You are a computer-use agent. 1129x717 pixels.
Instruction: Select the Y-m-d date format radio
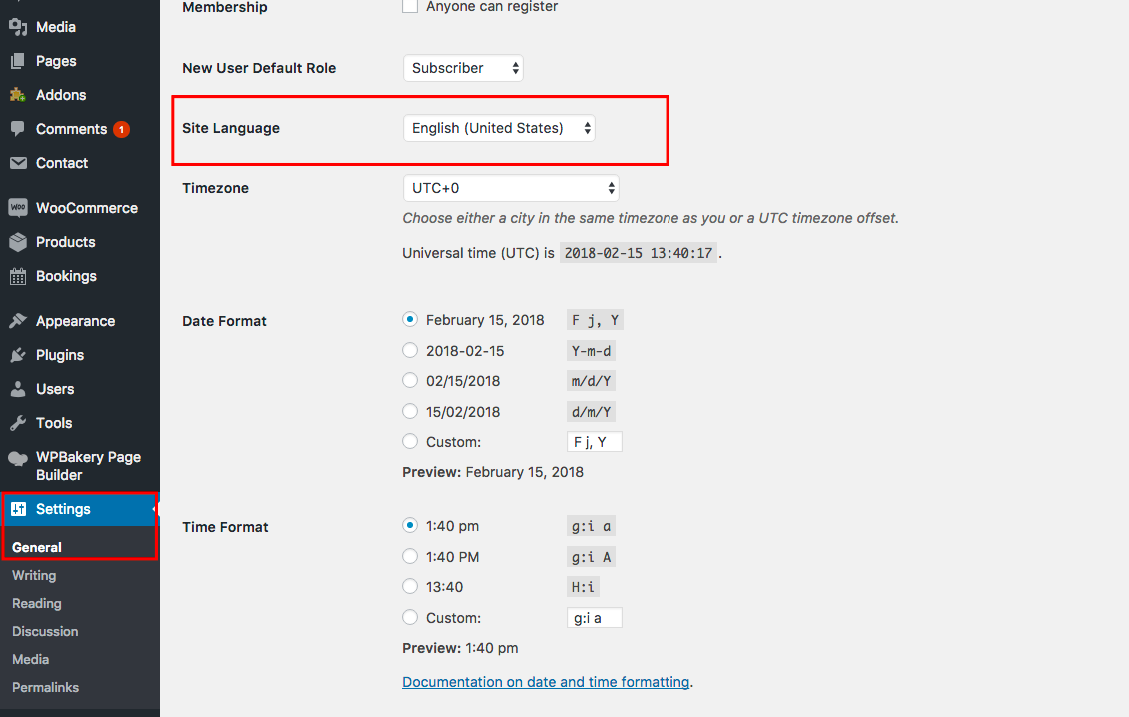point(410,351)
